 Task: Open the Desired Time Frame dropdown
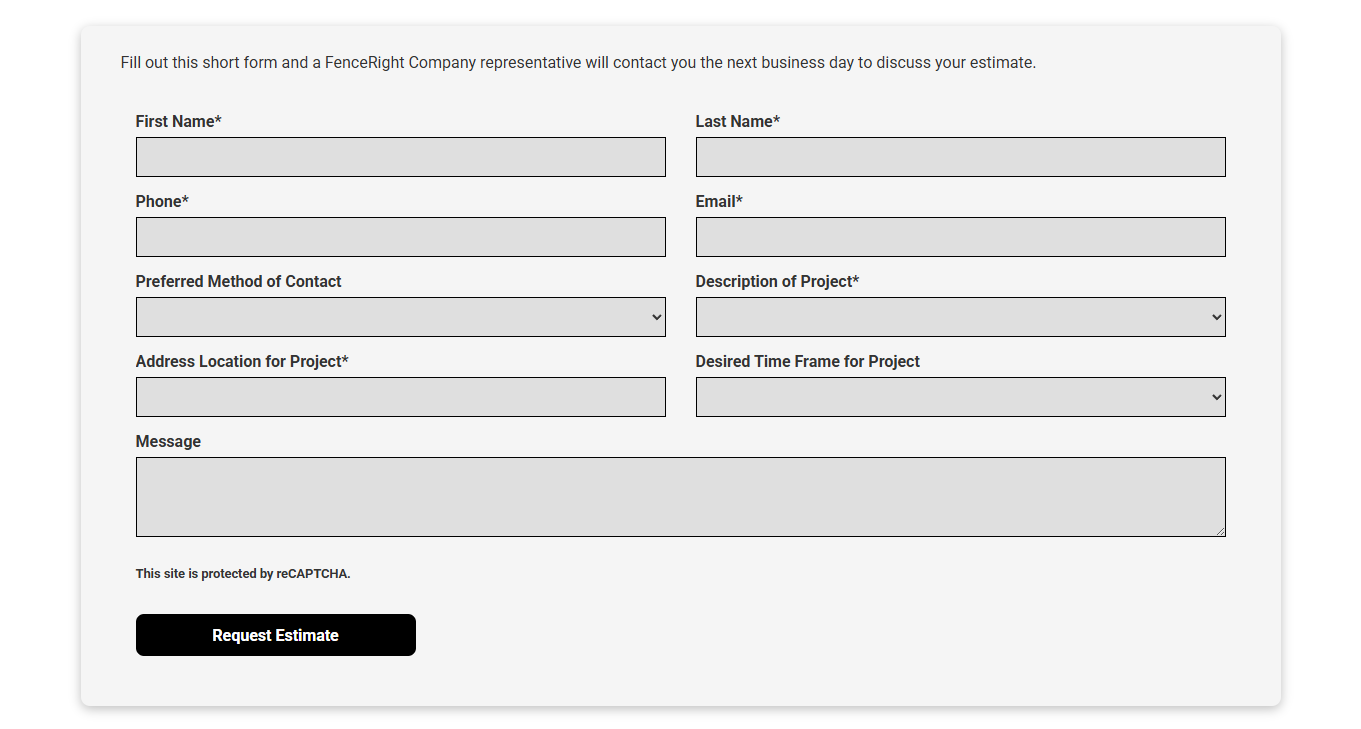tap(960, 397)
